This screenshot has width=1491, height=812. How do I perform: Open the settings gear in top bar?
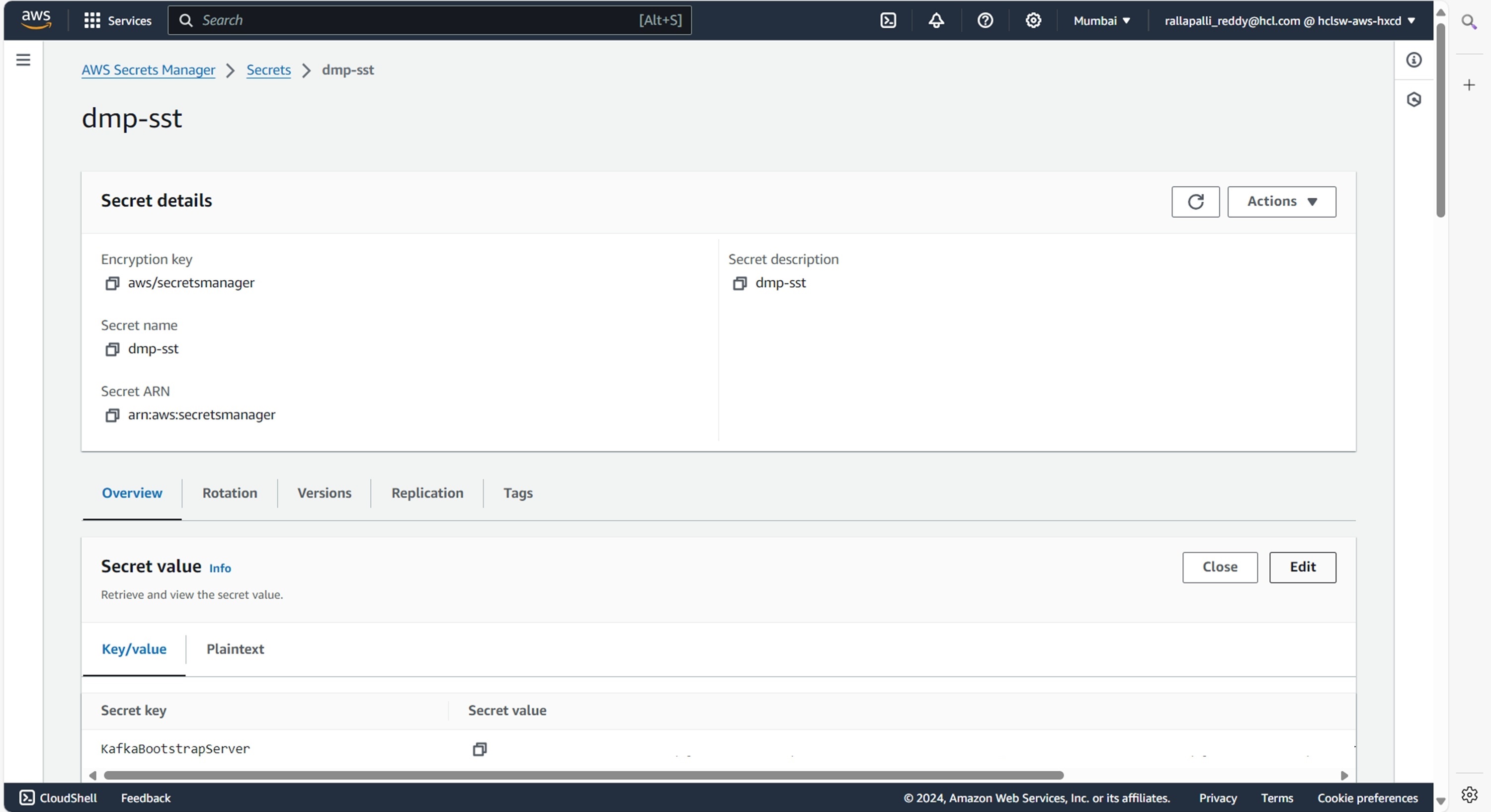tap(1033, 21)
